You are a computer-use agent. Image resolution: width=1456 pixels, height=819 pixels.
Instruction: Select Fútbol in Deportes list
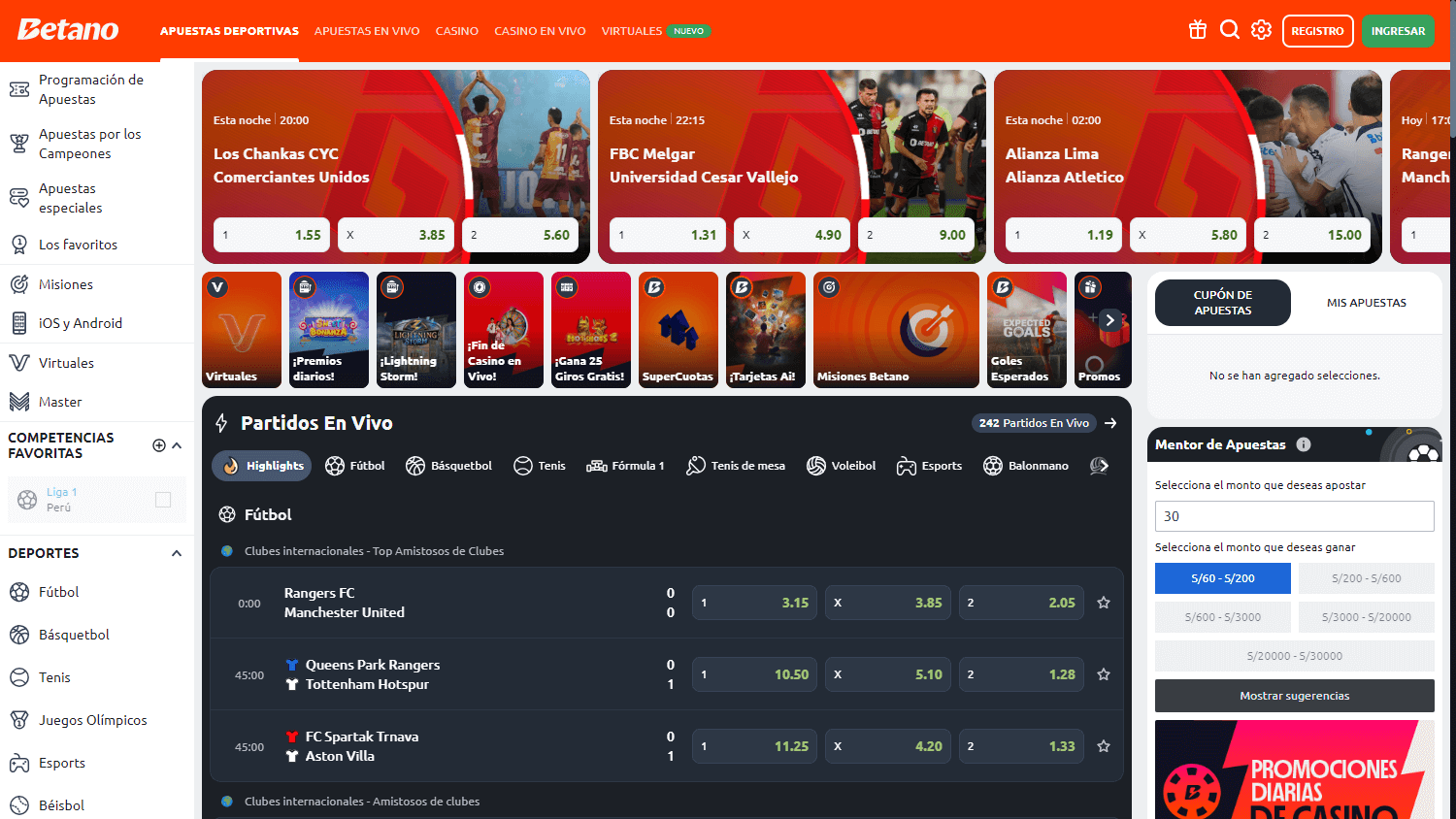97,592
